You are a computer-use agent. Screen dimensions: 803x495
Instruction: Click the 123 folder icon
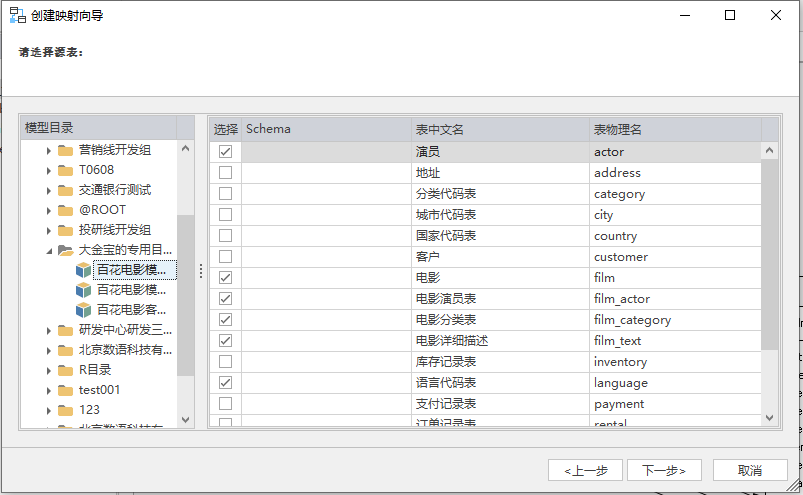(66, 411)
